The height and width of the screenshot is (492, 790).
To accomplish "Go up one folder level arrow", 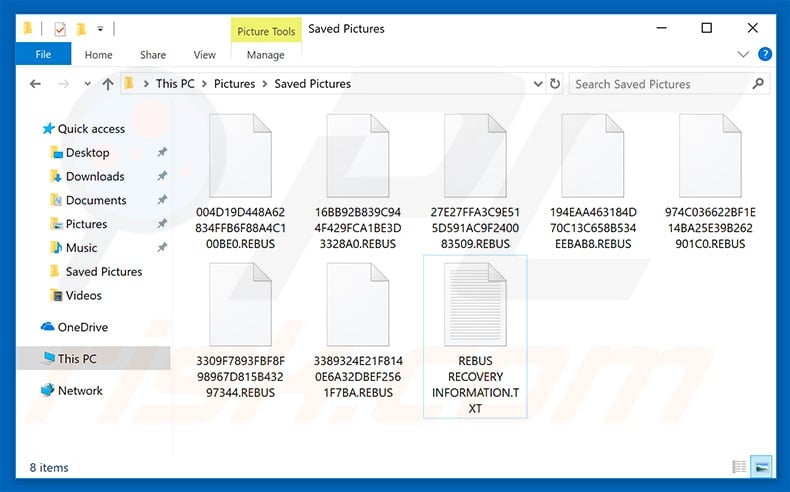I will (108, 84).
